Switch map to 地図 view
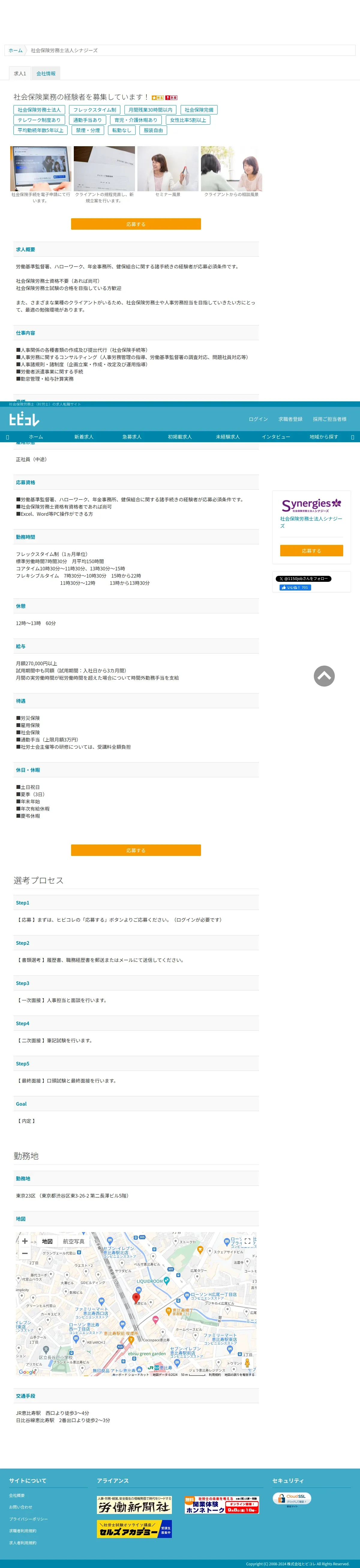This screenshot has width=360, height=1568. click(47, 1241)
